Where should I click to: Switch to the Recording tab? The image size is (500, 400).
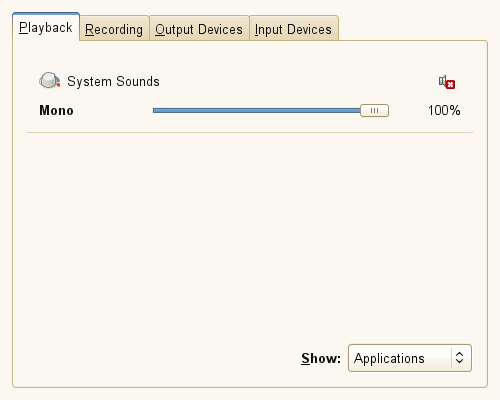114,29
